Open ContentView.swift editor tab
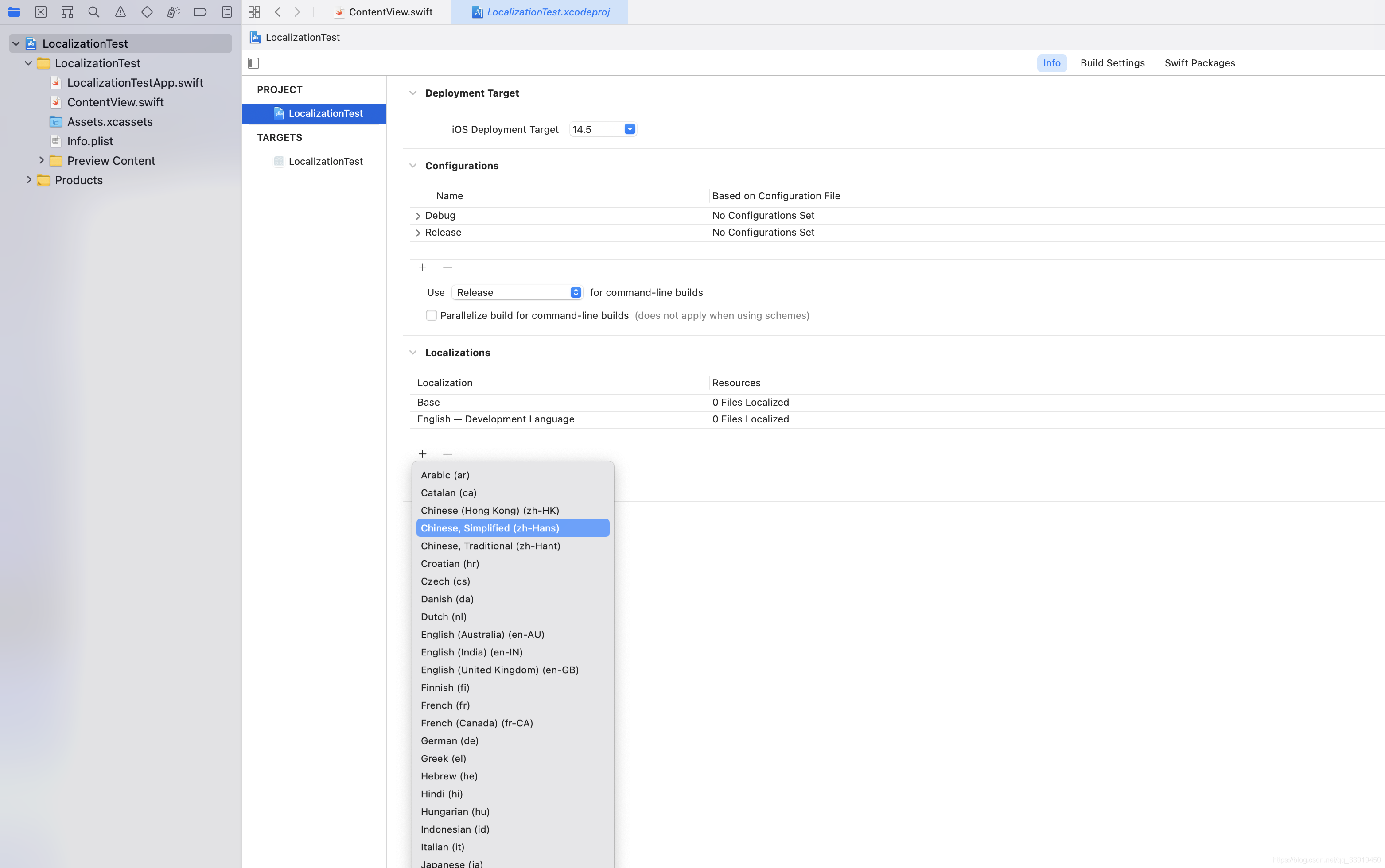The width and height of the screenshot is (1385, 868). [390, 12]
